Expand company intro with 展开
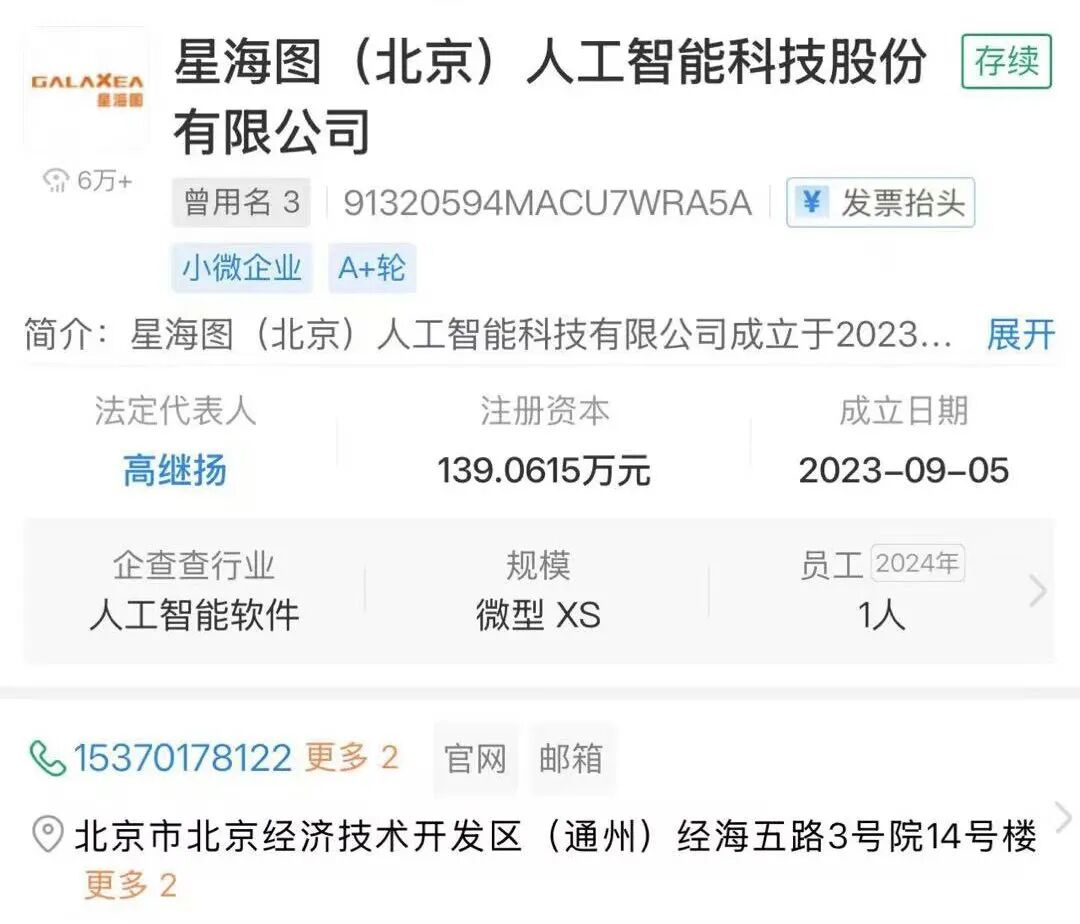The height and width of the screenshot is (924, 1080). 1020,335
